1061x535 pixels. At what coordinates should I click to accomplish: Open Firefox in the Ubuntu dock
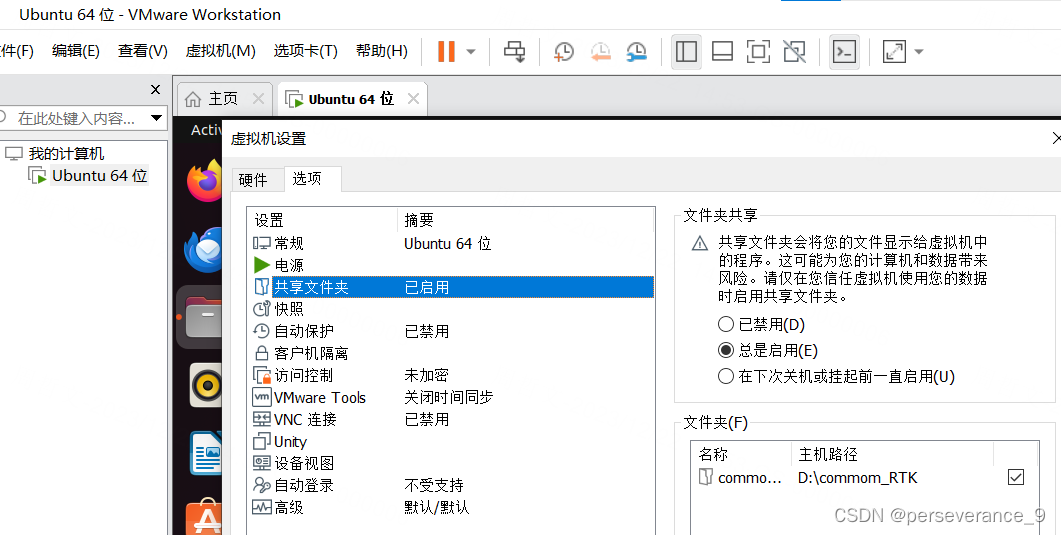click(x=204, y=181)
